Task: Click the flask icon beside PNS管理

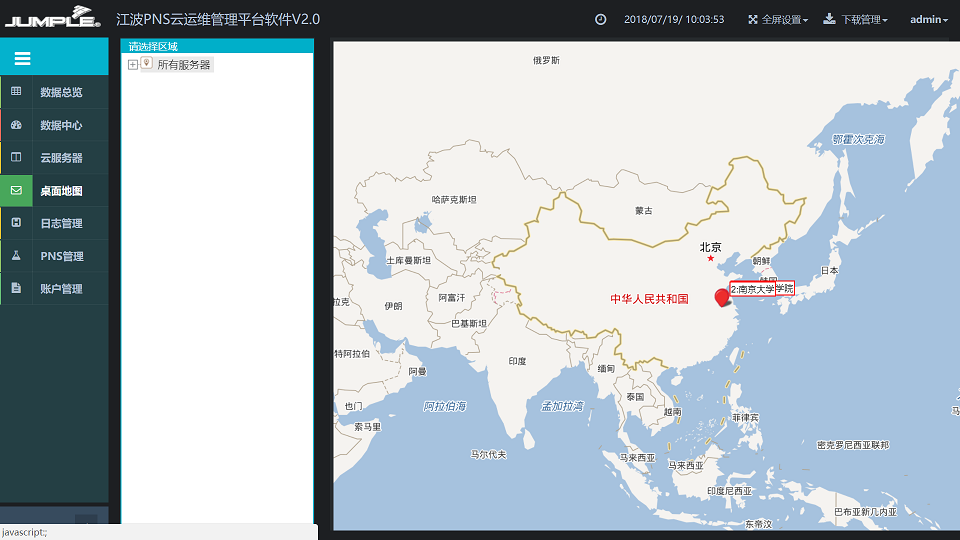Action: (x=16, y=256)
